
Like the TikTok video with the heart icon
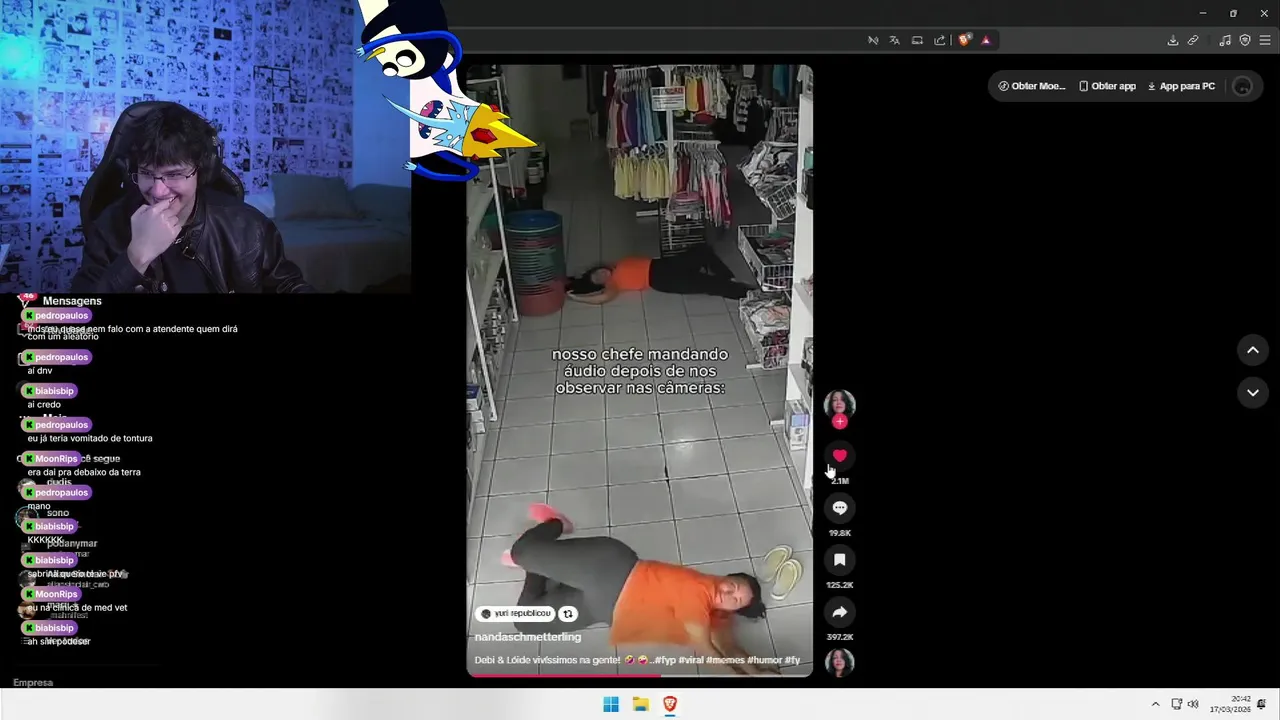[839, 456]
